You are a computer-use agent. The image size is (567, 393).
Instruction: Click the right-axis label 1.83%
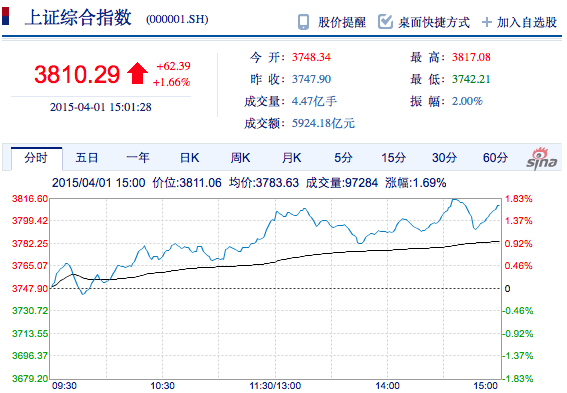[519, 199]
